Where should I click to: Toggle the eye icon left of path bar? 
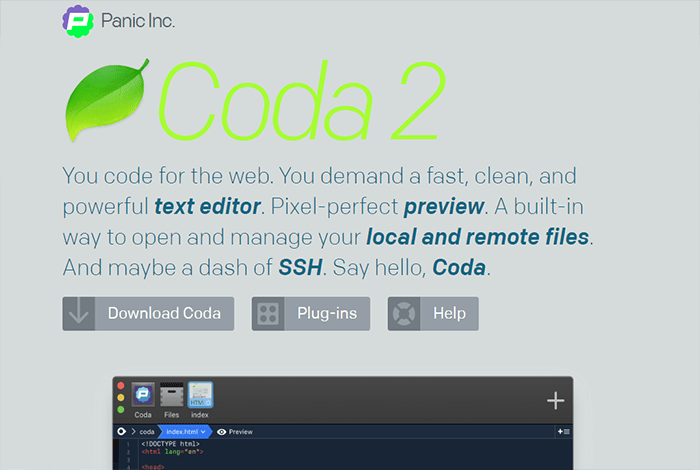tap(122, 432)
